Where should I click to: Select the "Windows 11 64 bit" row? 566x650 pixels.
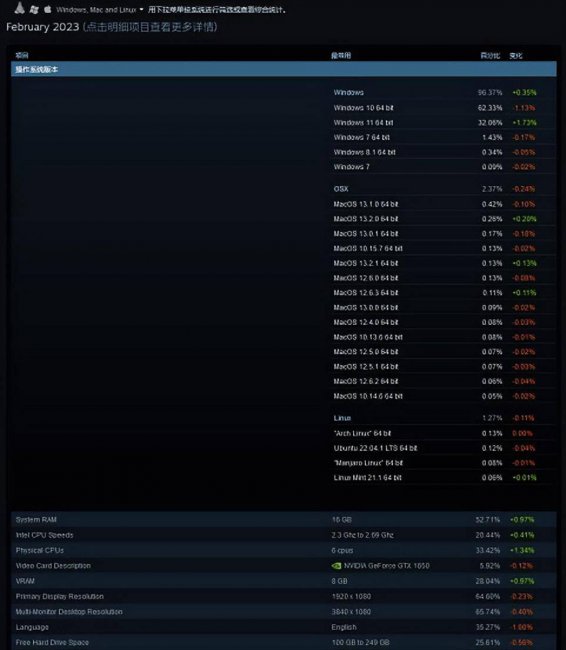click(x=444, y=123)
